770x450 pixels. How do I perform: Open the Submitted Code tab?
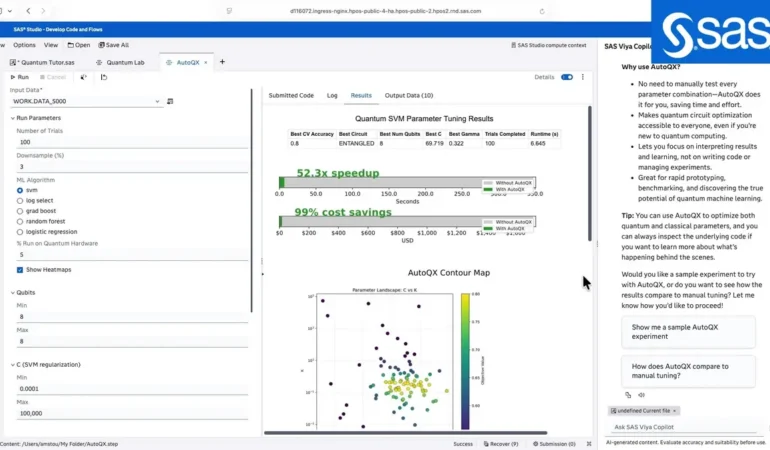(291, 95)
